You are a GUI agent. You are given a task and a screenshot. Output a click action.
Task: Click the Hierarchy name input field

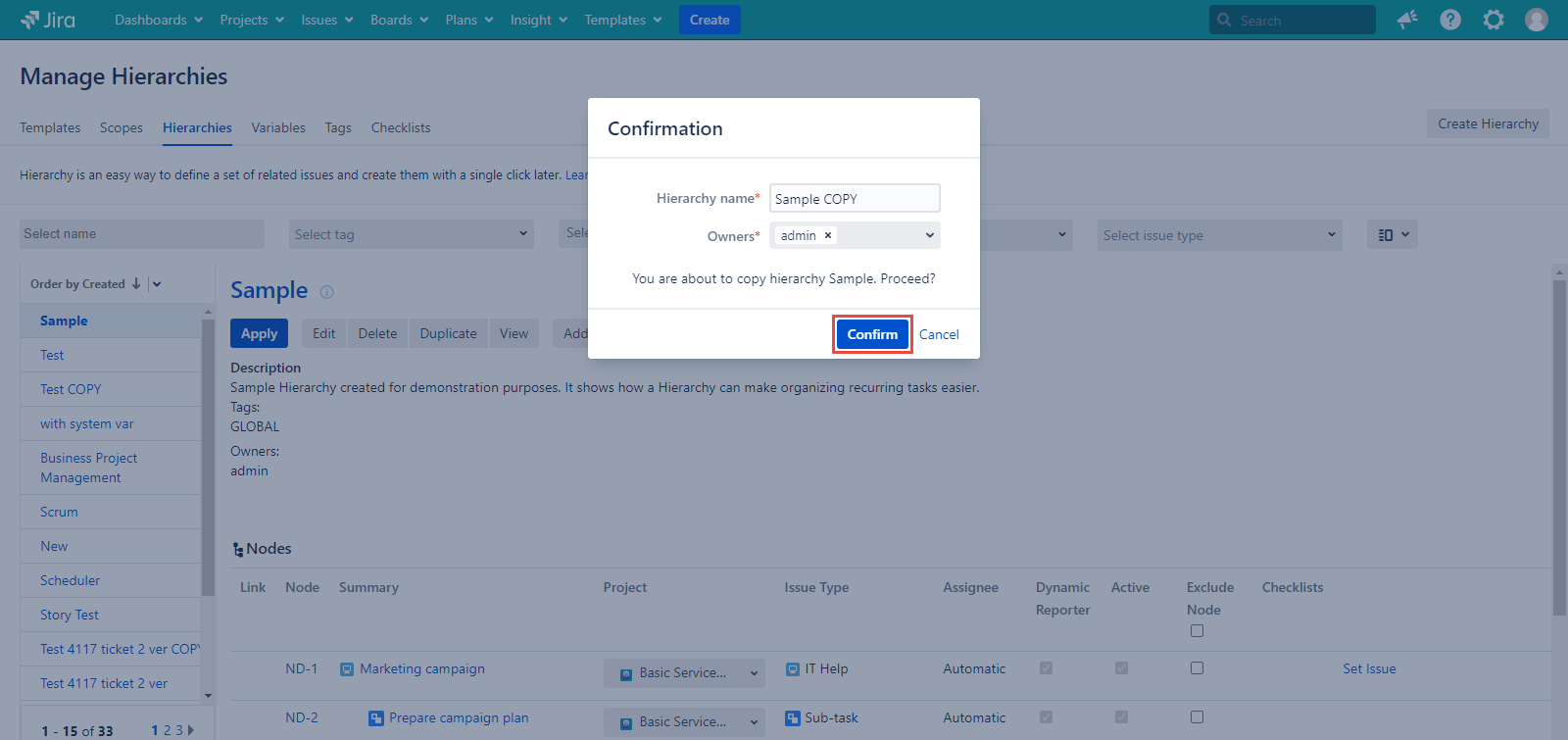854,198
